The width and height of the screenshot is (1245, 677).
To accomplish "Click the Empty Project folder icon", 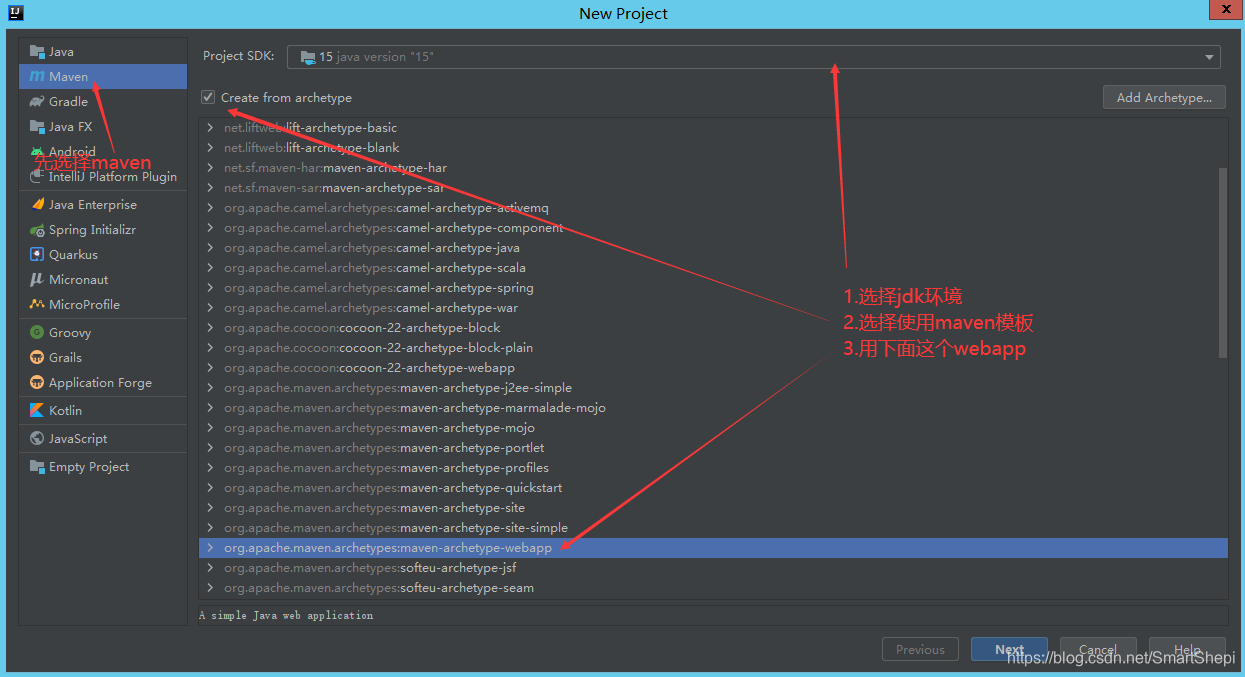I will (x=37, y=466).
